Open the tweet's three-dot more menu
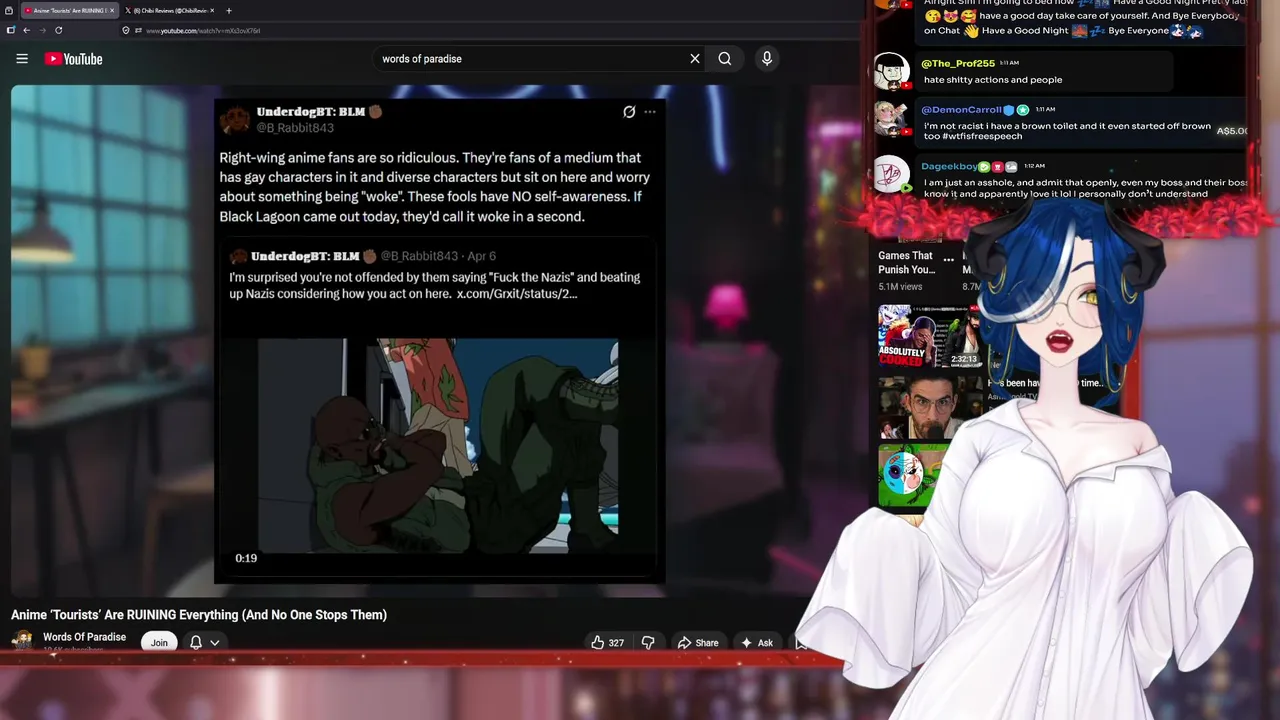Image resolution: width=1280 pixels, height=720 pixels. (x=650, y=112)
